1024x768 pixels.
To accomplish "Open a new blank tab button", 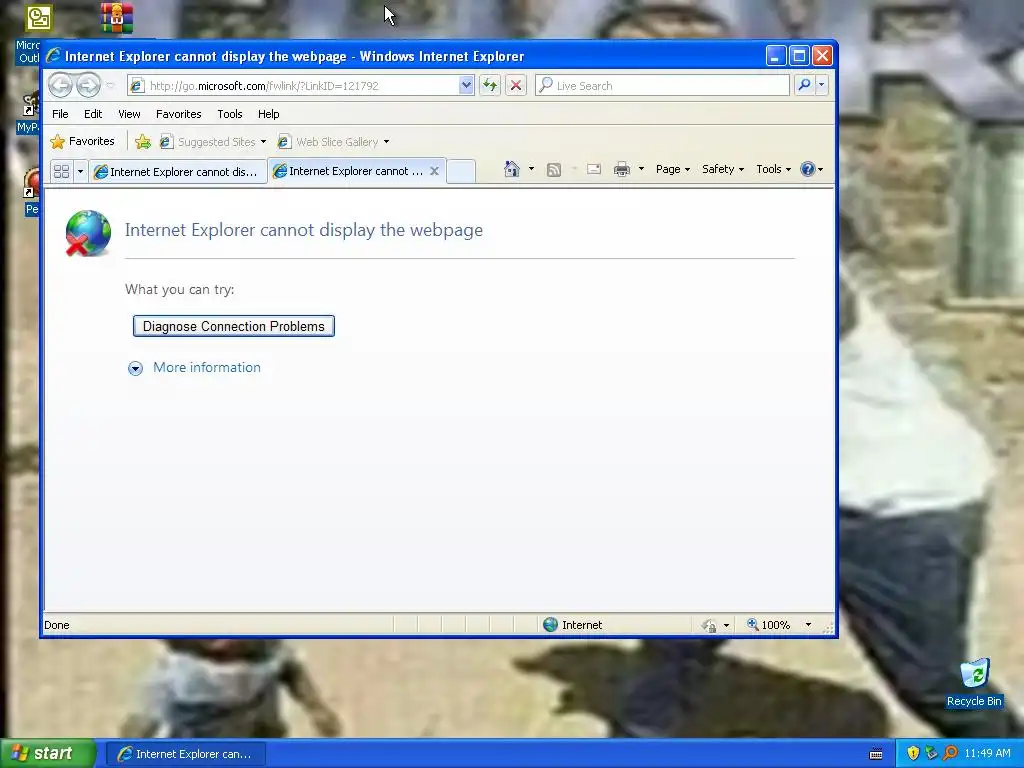I will 461,172.
